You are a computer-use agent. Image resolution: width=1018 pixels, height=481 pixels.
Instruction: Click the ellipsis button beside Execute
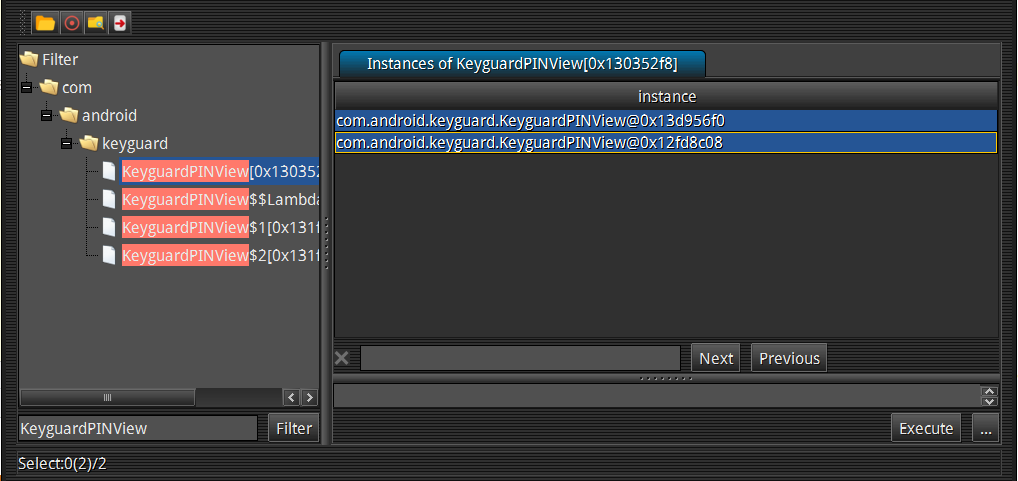(986, 428)
